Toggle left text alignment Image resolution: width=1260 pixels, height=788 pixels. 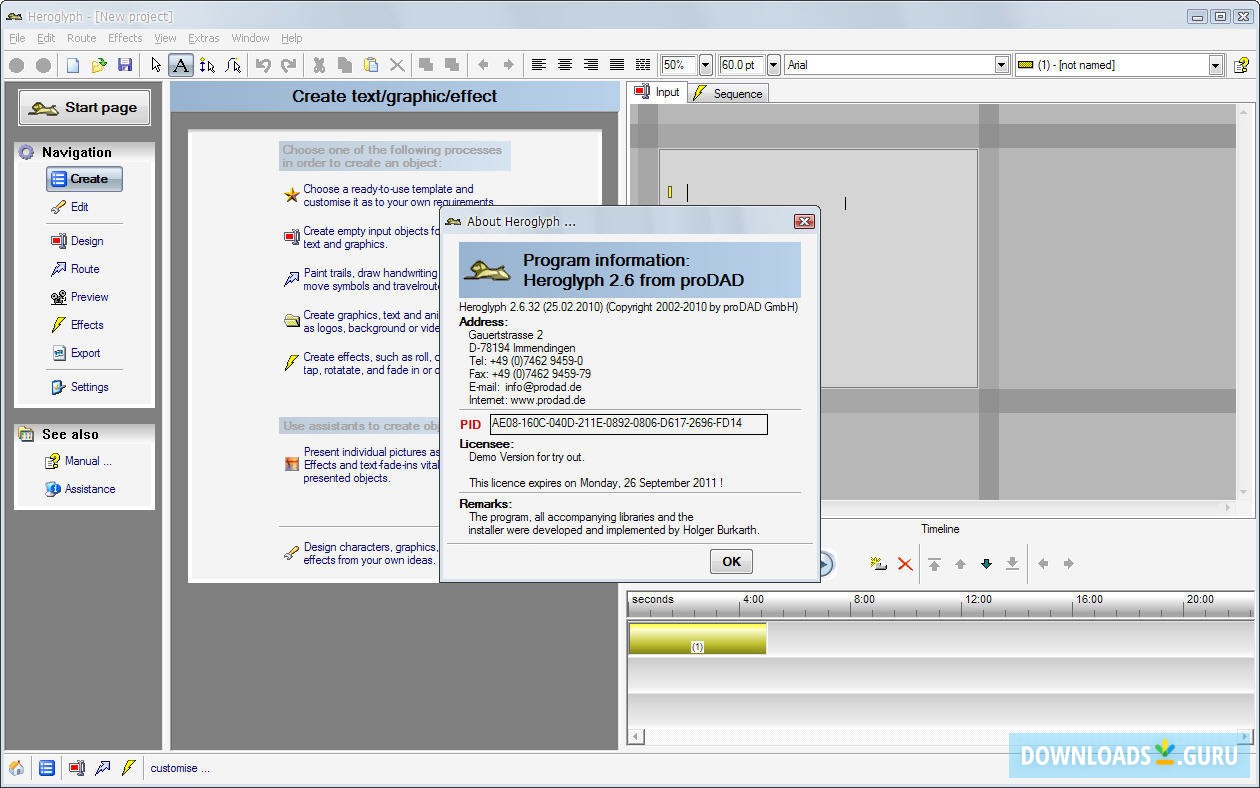click(539, 65)
